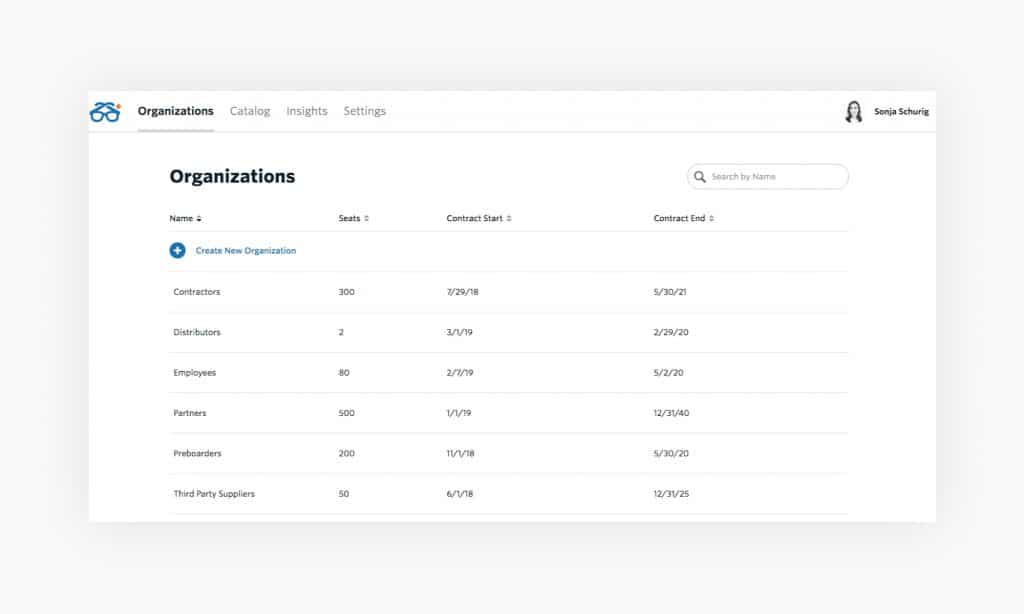Sort table by Name arrows
Viewport: 1024px width, 614px height.
tap(199, 219)
